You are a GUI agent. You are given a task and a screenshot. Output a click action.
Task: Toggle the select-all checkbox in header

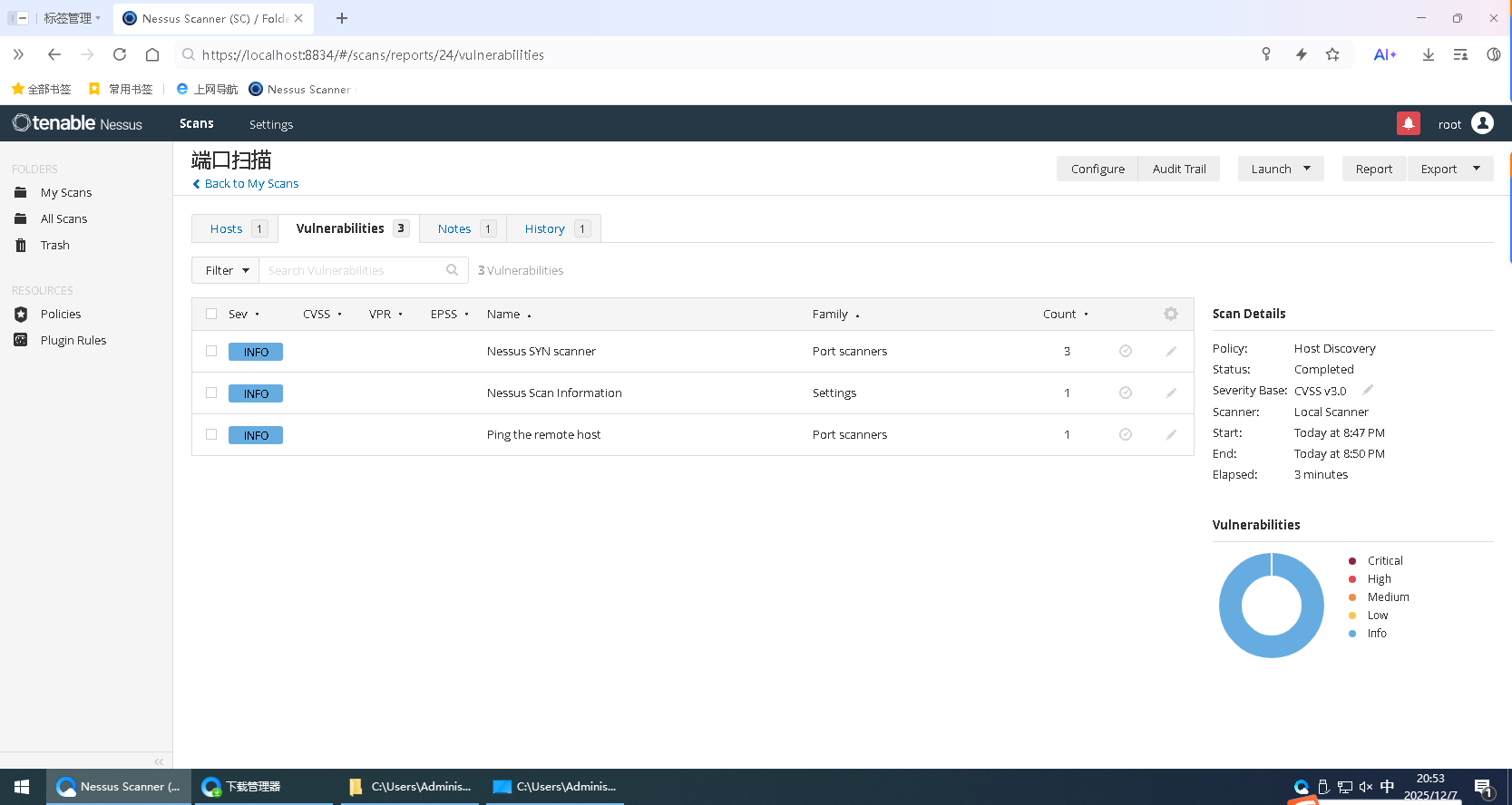tap(211, 314)
